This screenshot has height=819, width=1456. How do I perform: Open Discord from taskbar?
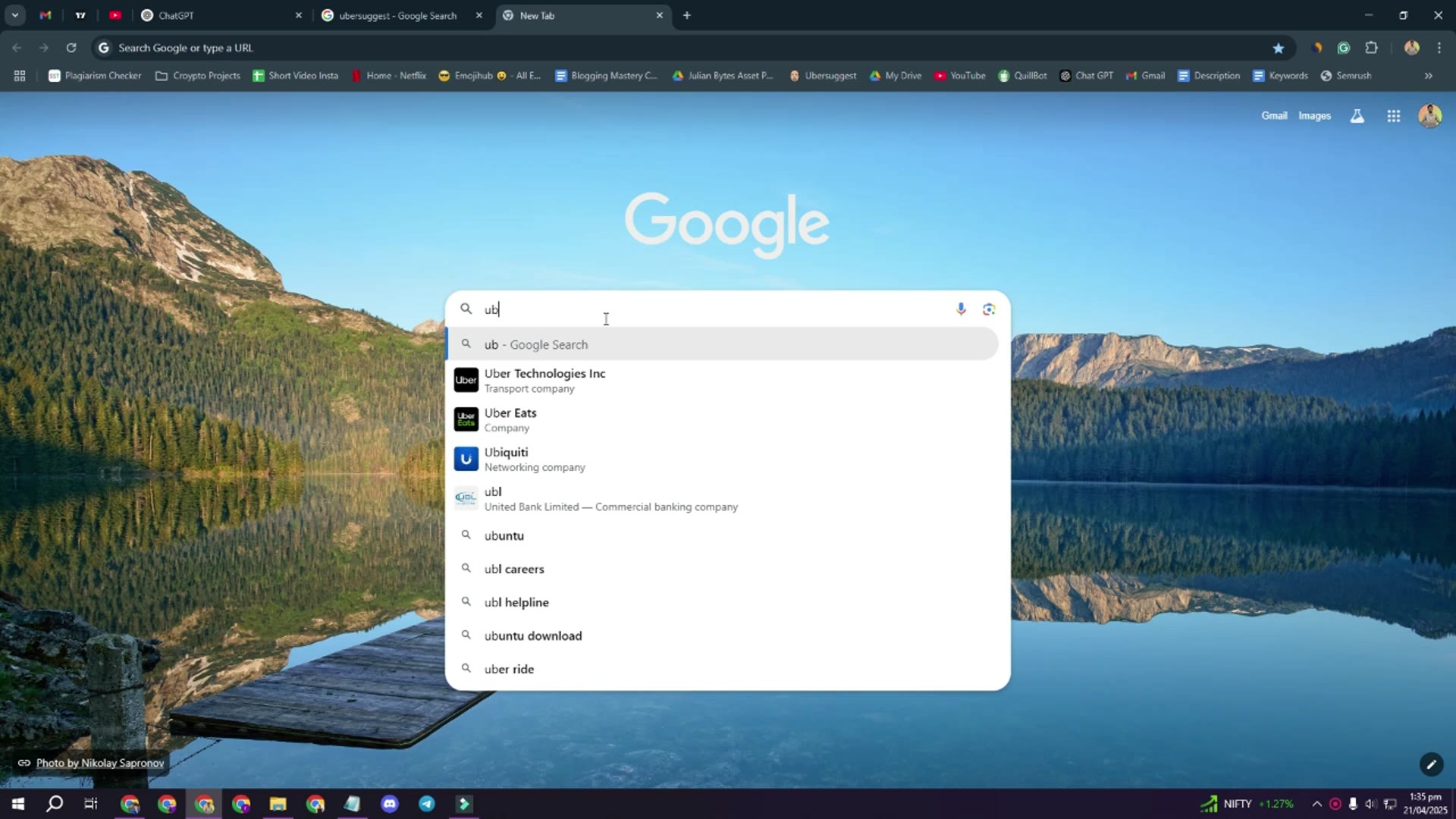point(390,804)
